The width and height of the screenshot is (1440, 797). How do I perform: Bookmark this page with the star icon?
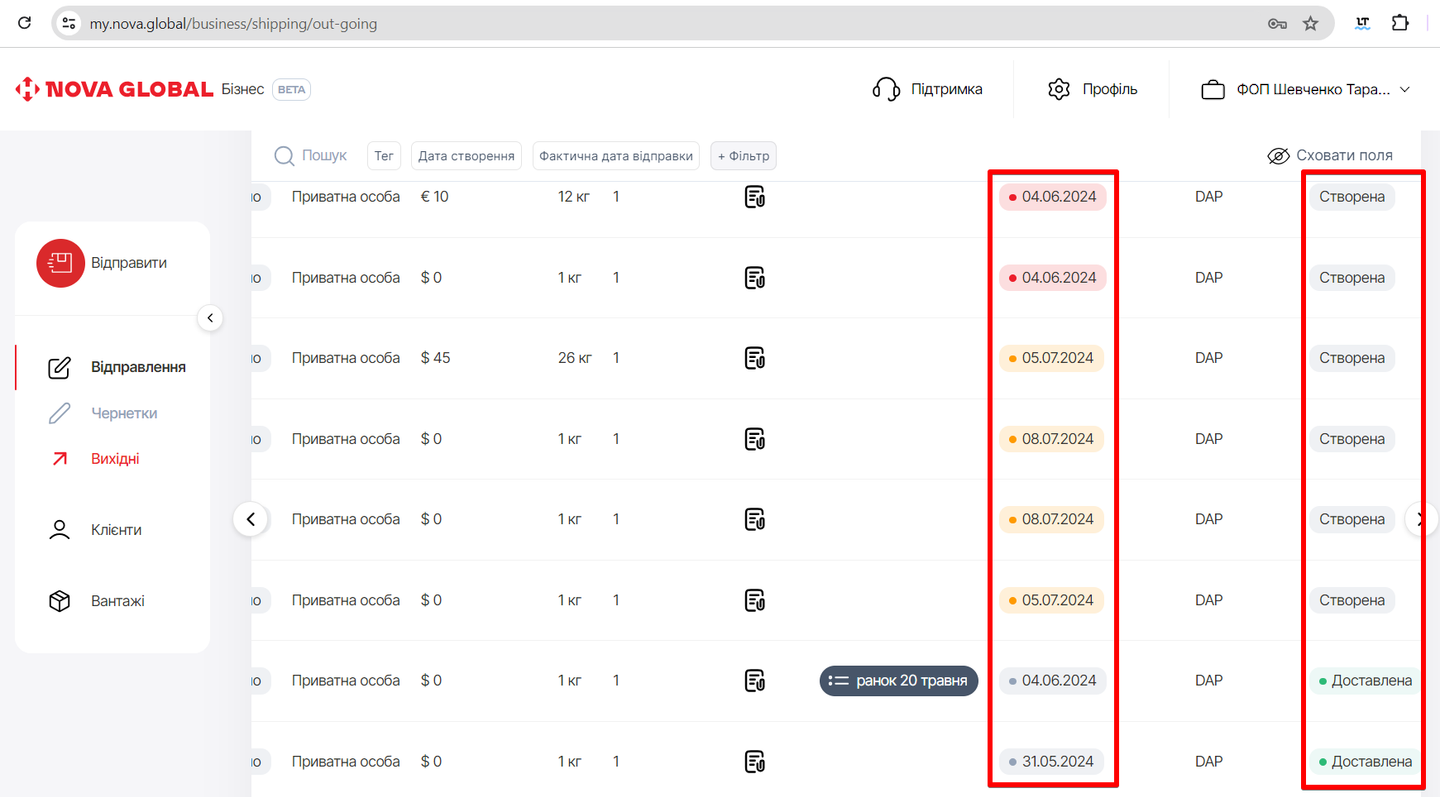pyautogui.click(x=1310, y=23)
